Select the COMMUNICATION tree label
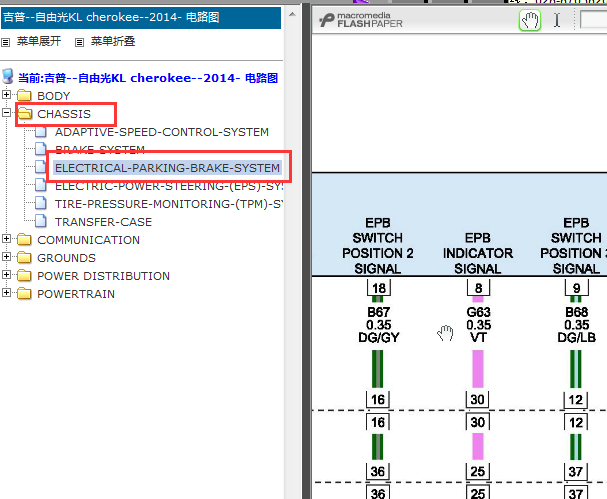The height and width of the screenshot is (499, 607). coord(89,240)
